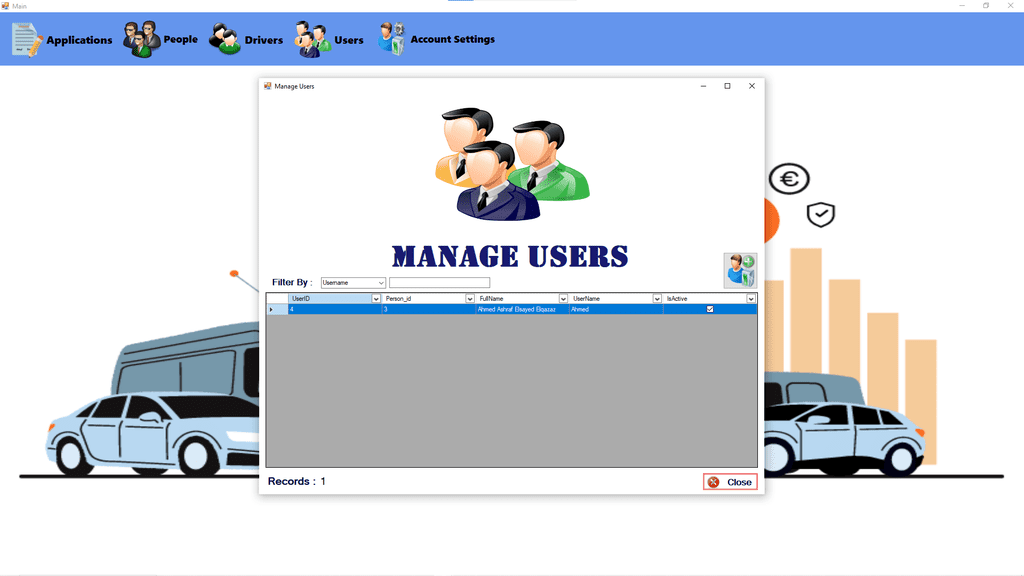Click into the filter text input field
The image size is (1024, 576).
[439, 283]
